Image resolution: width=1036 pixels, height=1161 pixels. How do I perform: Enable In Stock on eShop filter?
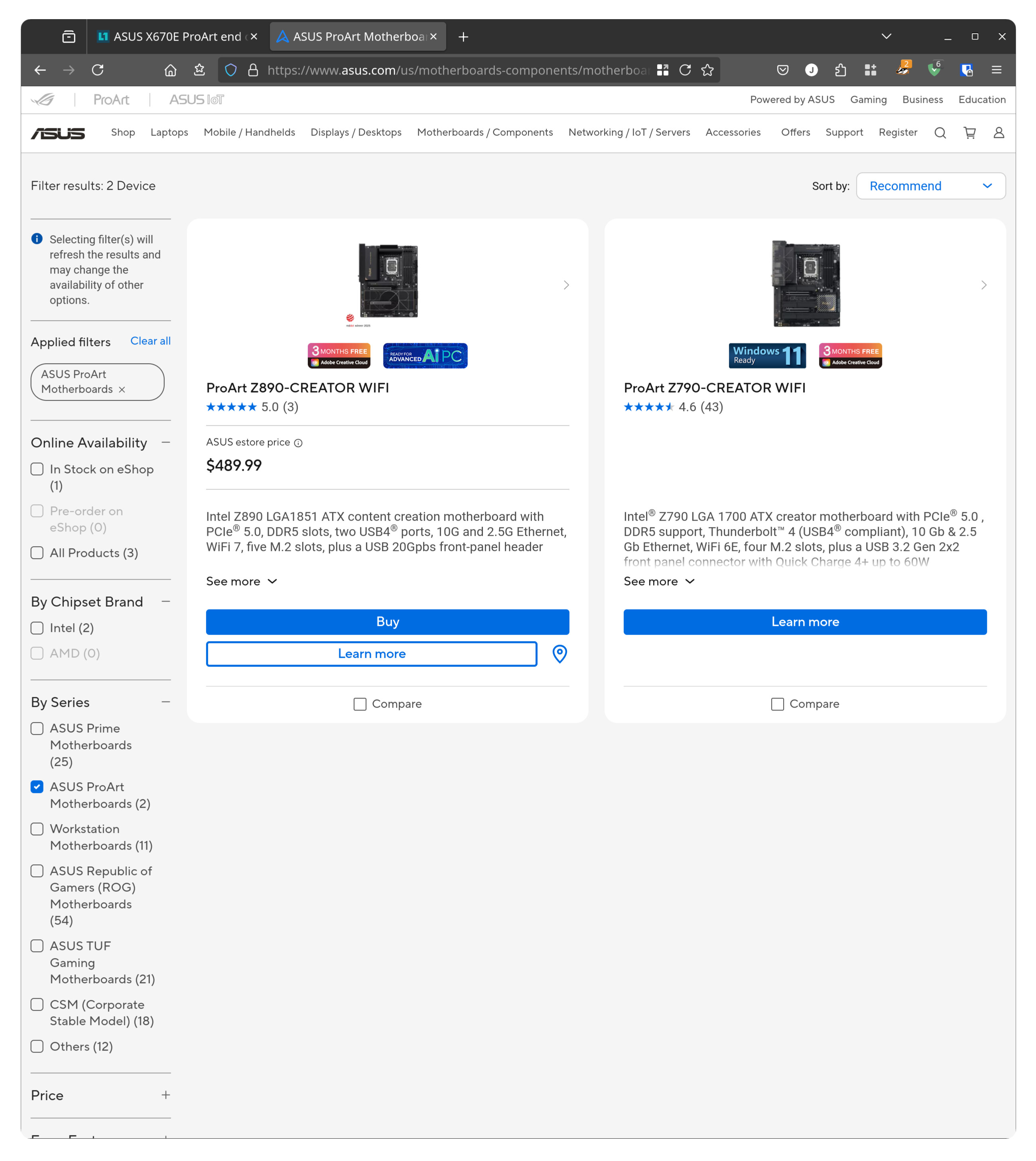coord(37,469)
